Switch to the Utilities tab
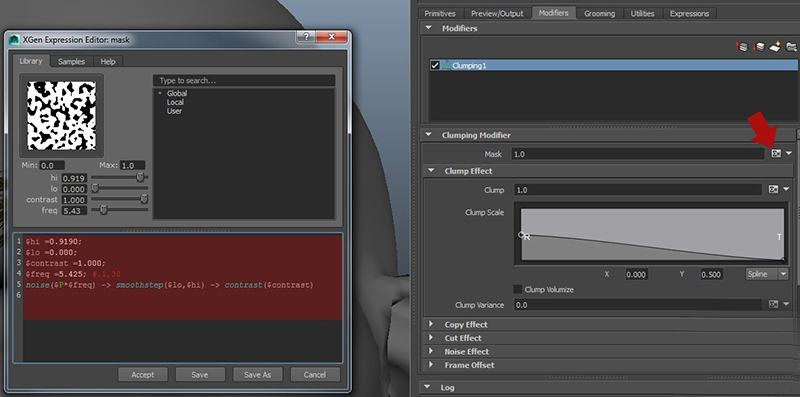The height and width of the screenshot is (397, 800). pos(642,13)
